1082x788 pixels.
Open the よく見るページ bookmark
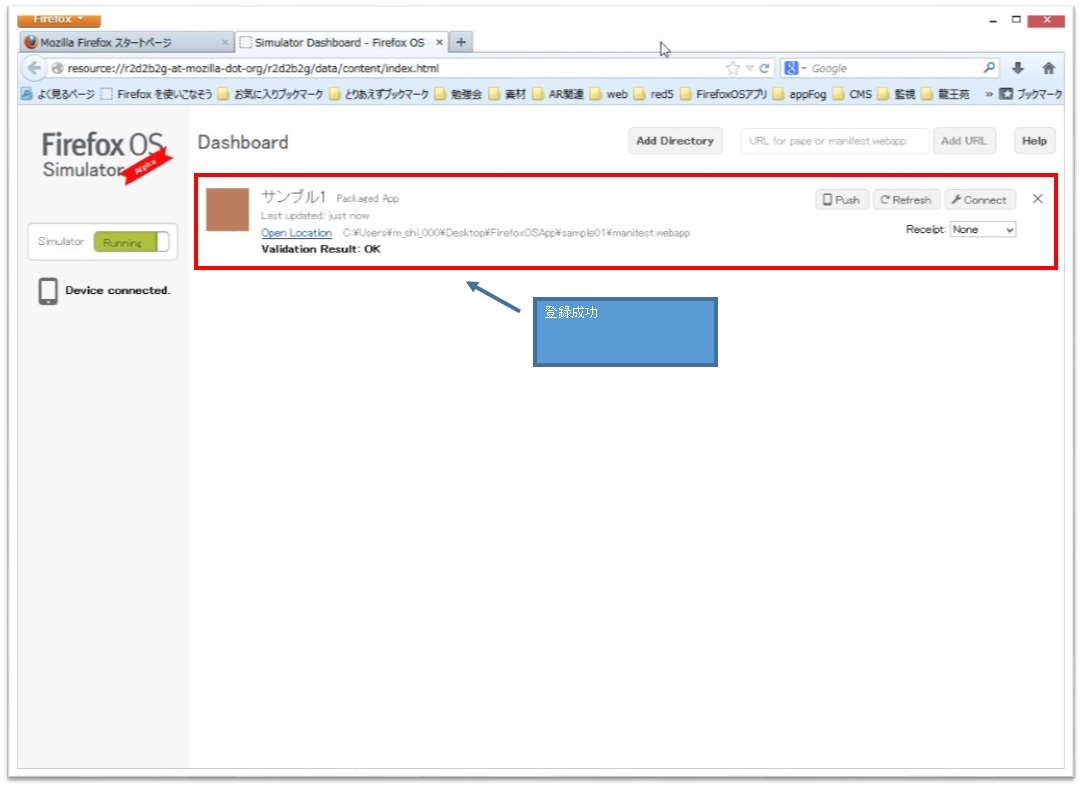58,94
